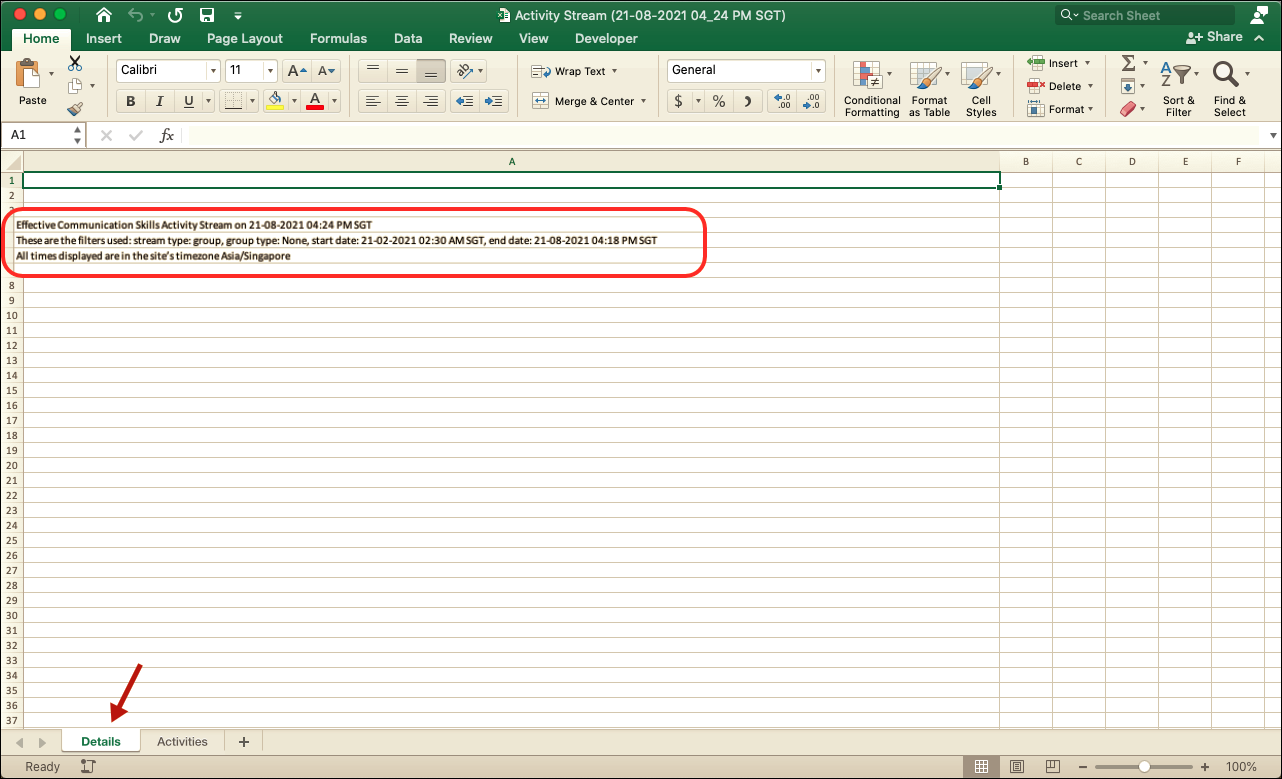1282x779 pixels.
Task: Customize the Quick Access Toolbar
Action: pos(237,16)
